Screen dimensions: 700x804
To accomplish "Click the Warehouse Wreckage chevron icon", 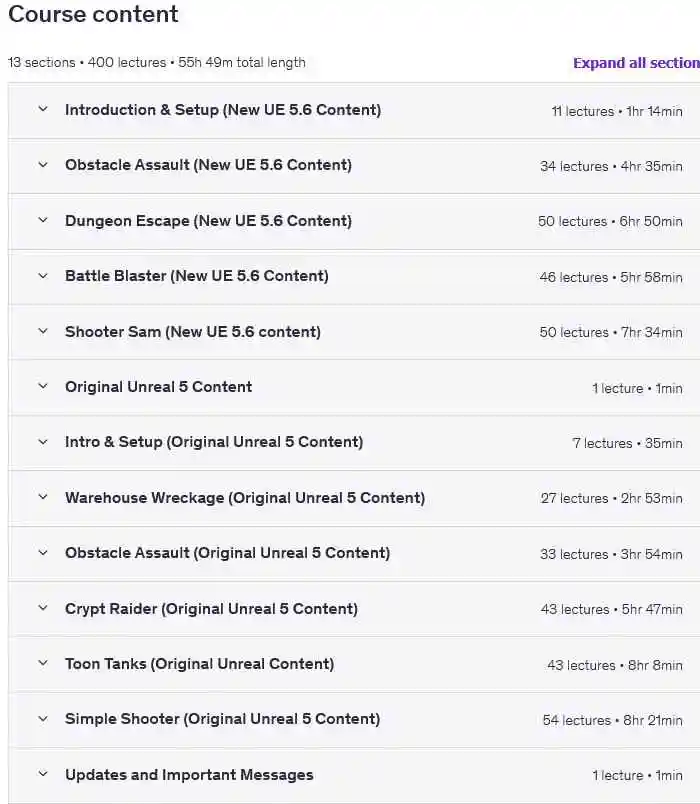I will tap(43, 498).
